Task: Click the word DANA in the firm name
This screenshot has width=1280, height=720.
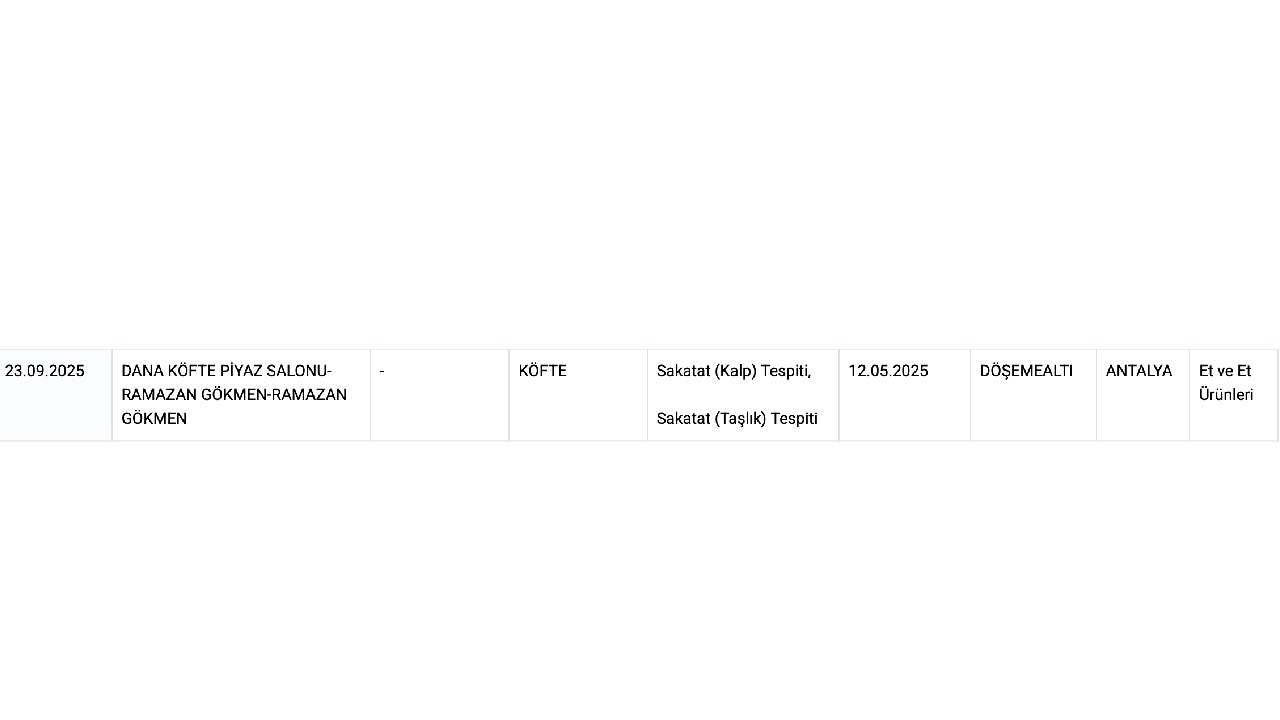Action: click(142, 371)
